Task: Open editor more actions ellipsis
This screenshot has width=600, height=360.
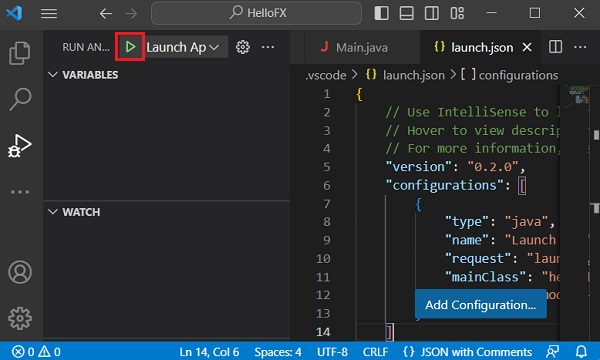Action: (x=580, y=47)
